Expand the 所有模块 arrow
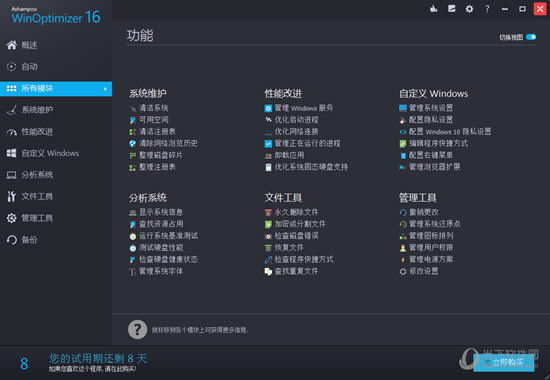This screenshot has height=380, width=550. click(x=105, y=89)
